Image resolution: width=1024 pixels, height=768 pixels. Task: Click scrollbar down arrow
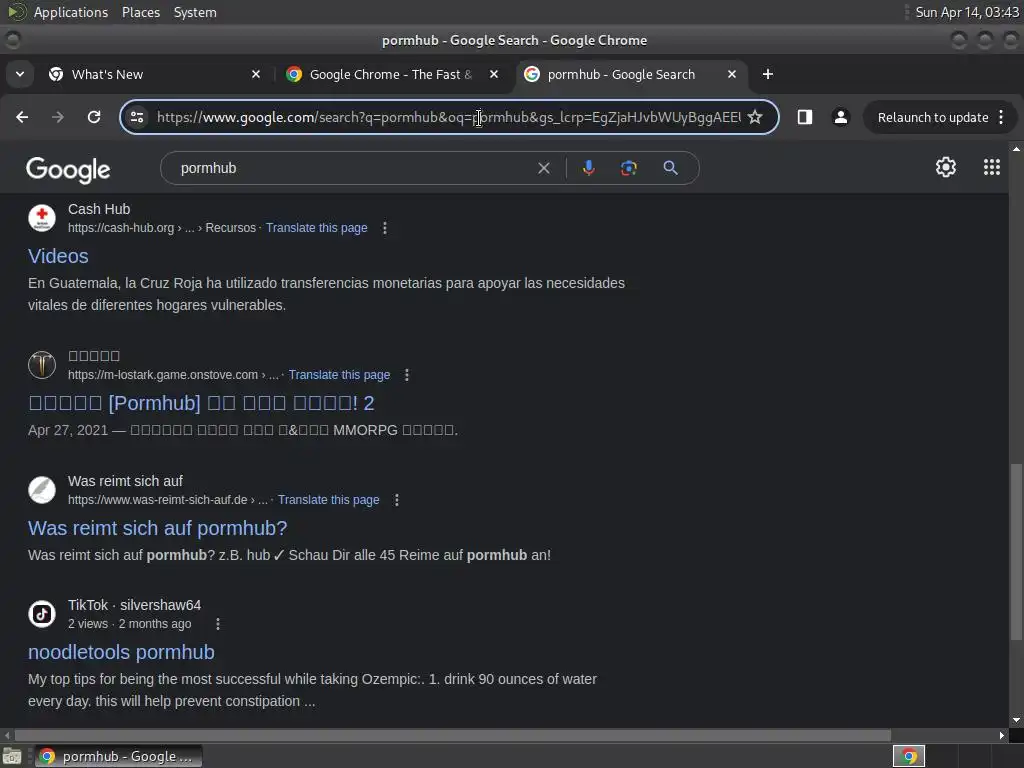1016,719
